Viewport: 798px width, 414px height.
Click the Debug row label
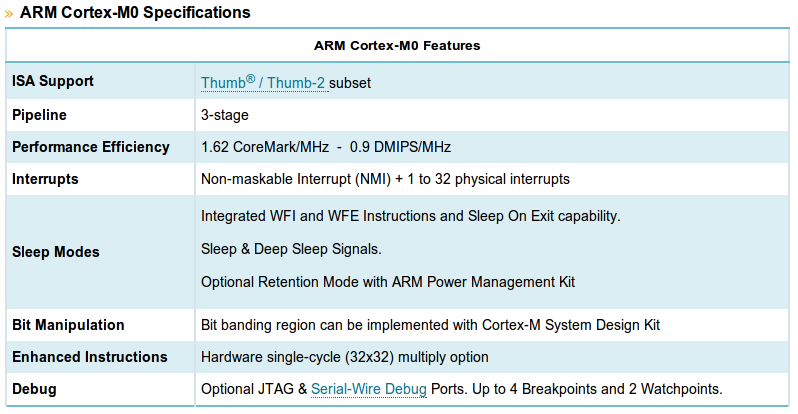[x=34, y=389]
